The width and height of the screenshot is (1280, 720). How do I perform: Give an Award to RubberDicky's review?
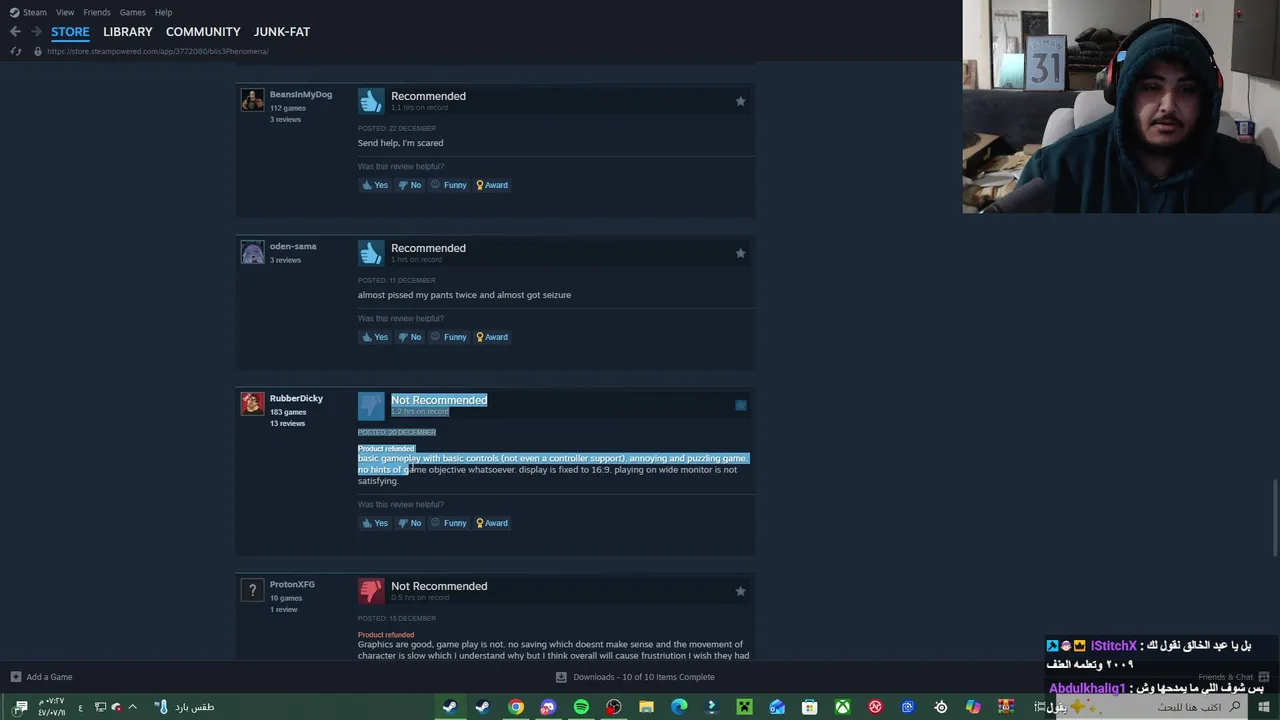(x=492, y=523)
